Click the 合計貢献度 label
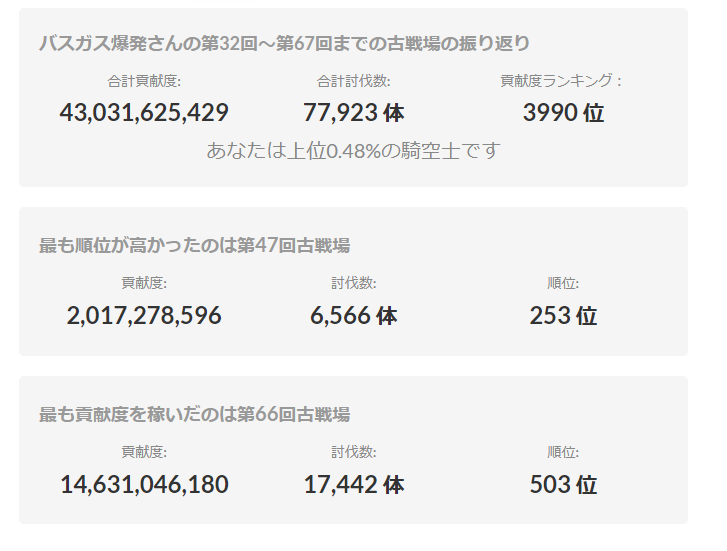This screenshot has height=551, width=727. [144, 81]
